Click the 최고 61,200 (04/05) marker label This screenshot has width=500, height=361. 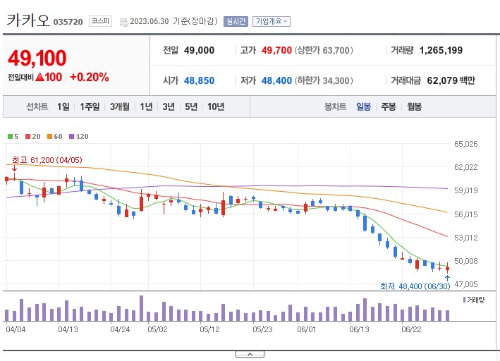point(47,160)
